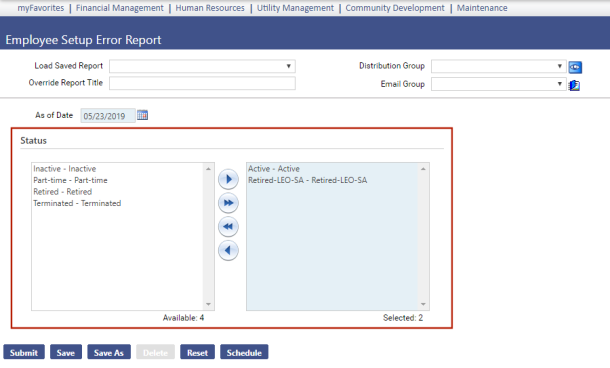Image resolution: width=610 pixels, height=368 pixels.
Task: Select 'Part-time - Part-time' in the available list
Action: pos(70,180)
